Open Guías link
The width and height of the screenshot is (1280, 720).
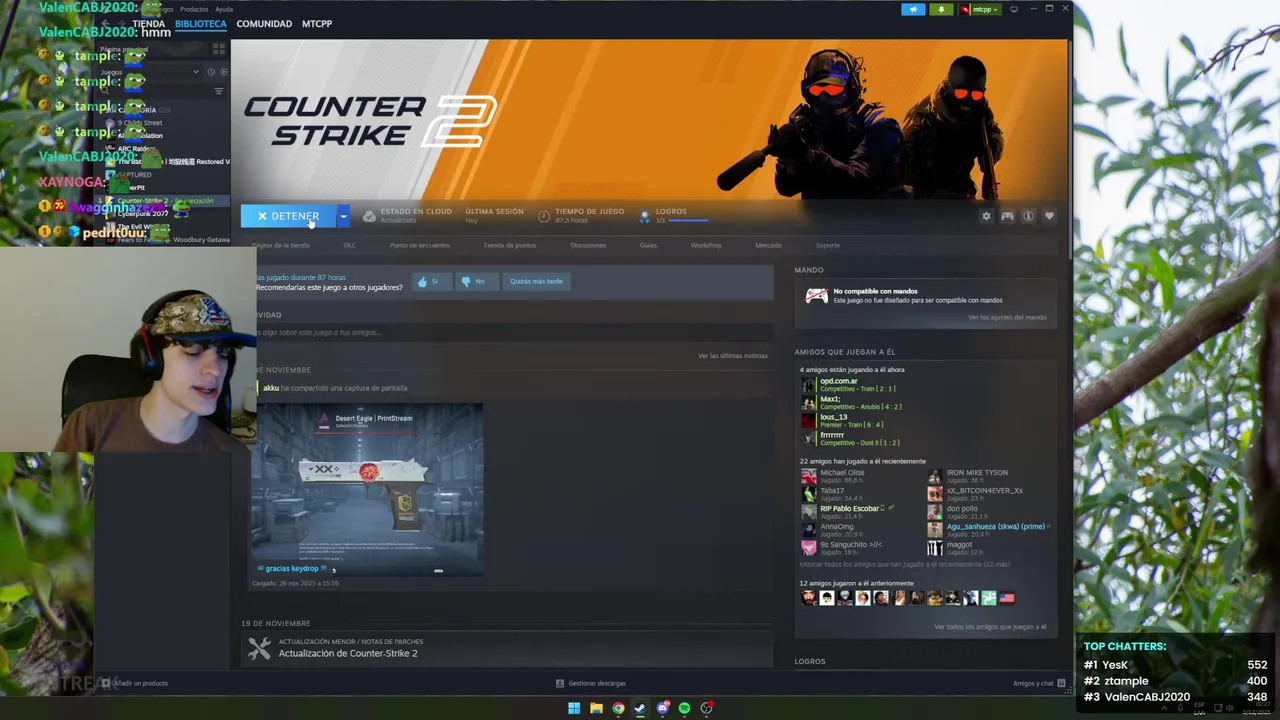tap(648, 245)
